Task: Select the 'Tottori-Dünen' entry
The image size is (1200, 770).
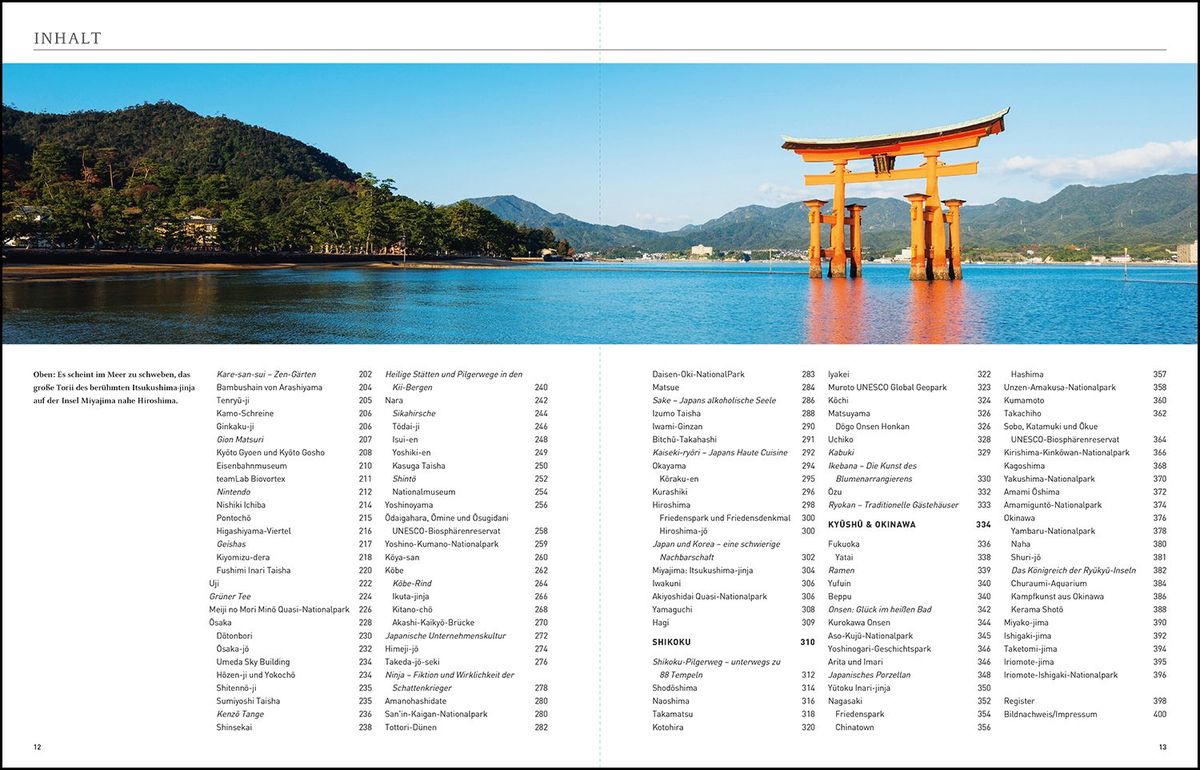Action: [409, 727]
